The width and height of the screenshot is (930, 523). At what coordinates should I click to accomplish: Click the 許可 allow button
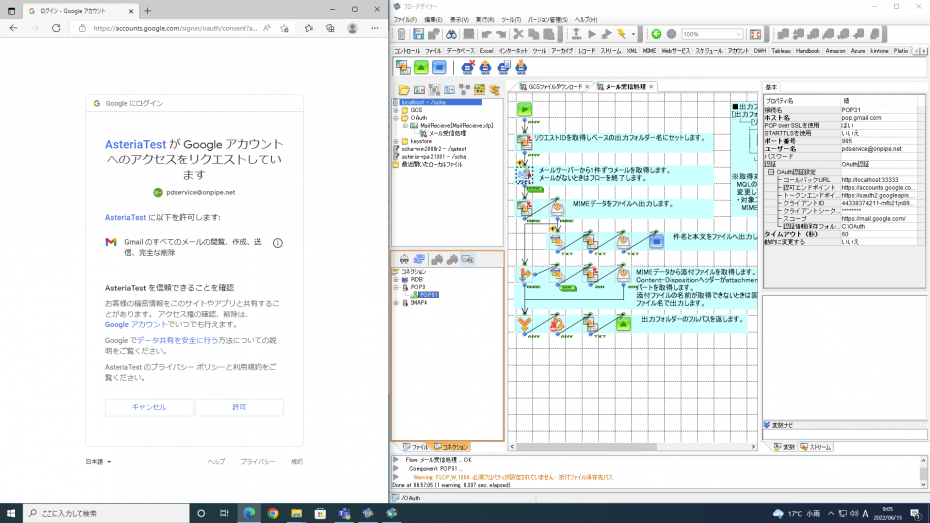(x=239, y=407)
